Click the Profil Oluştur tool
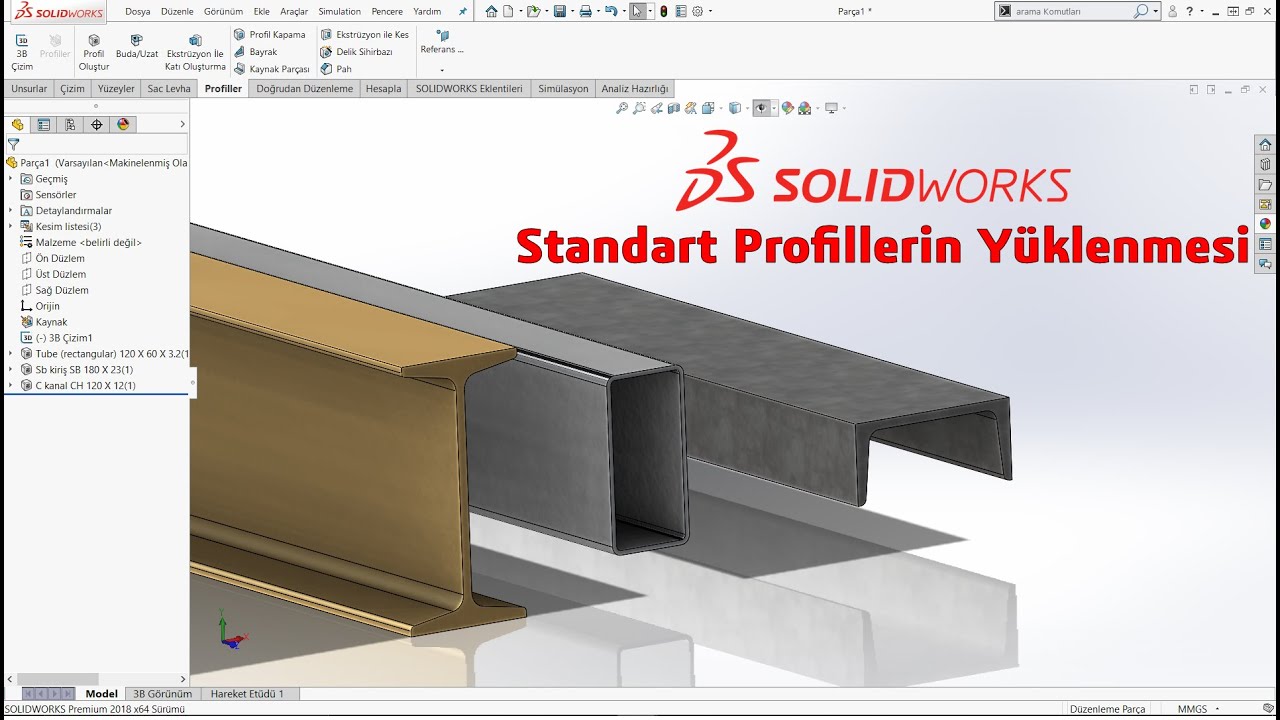This screenshot has height=720, width=1280. 94,52
